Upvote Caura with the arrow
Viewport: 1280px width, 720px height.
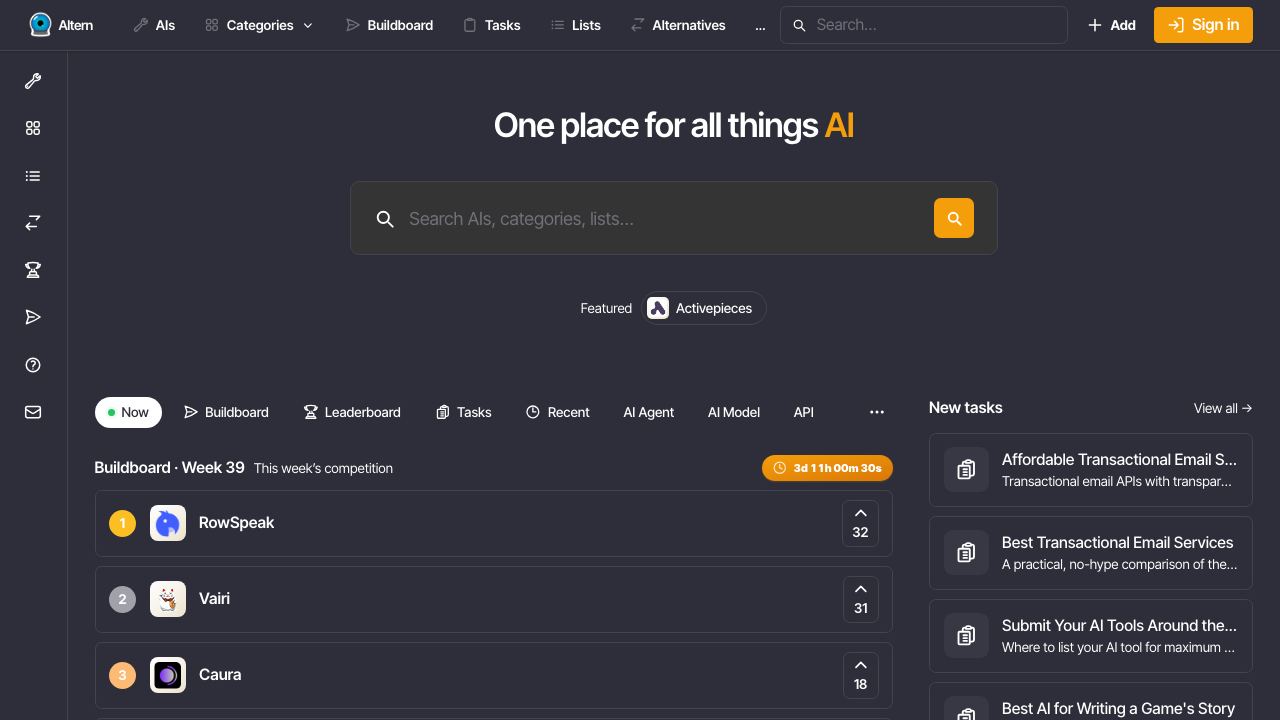point(860,675)
